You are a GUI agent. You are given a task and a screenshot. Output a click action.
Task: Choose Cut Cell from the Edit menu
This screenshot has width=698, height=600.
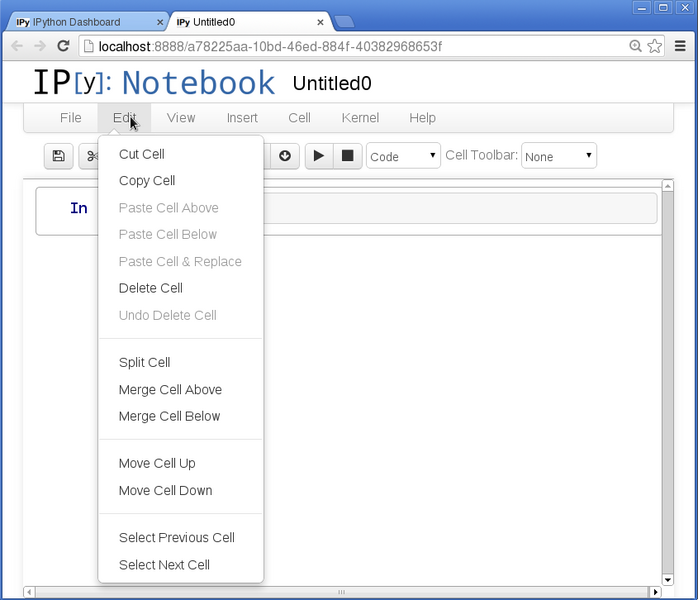click(x=181, y=154)
